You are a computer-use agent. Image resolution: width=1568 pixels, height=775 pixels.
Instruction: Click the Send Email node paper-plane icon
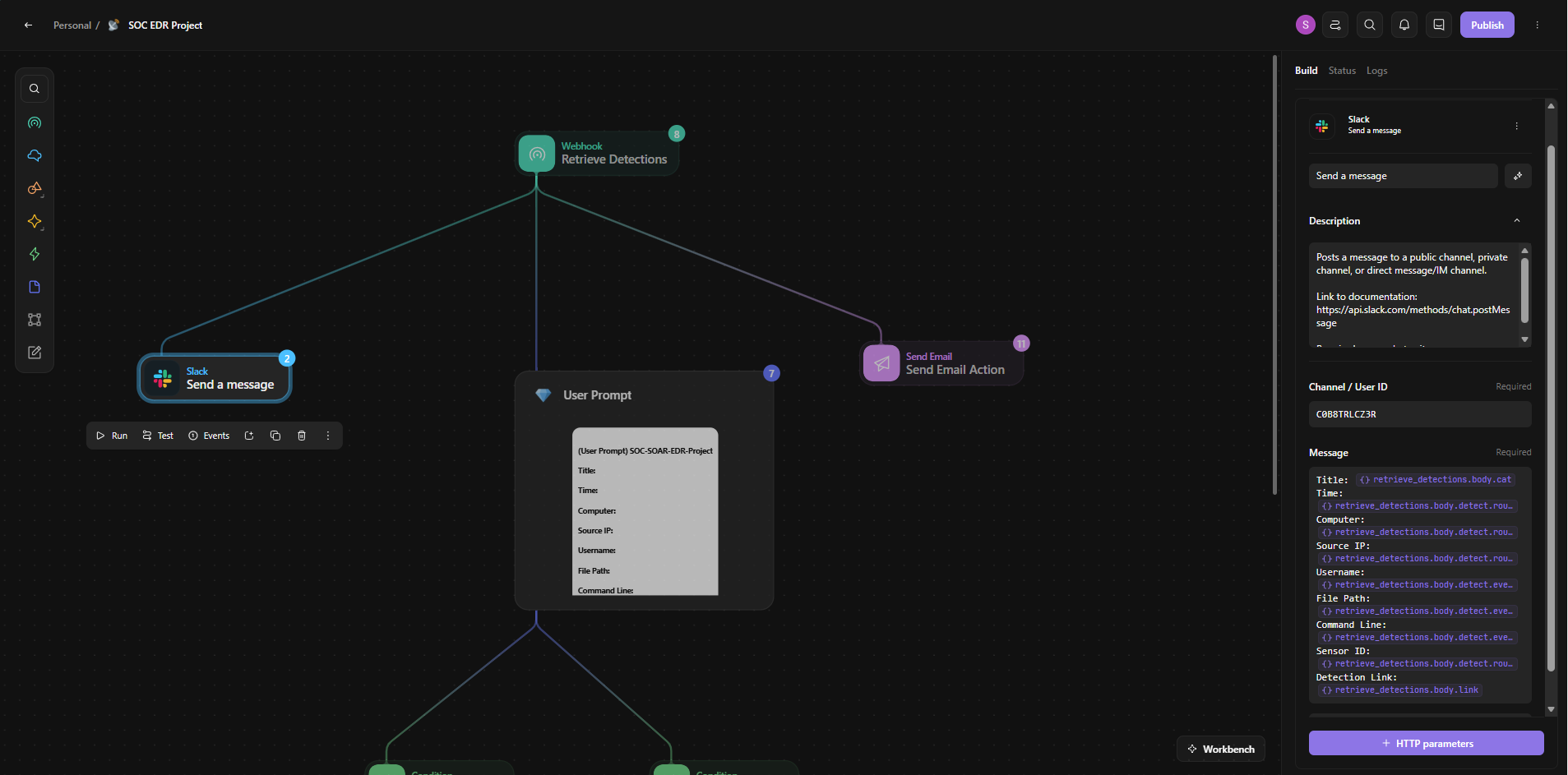point(881,363)
